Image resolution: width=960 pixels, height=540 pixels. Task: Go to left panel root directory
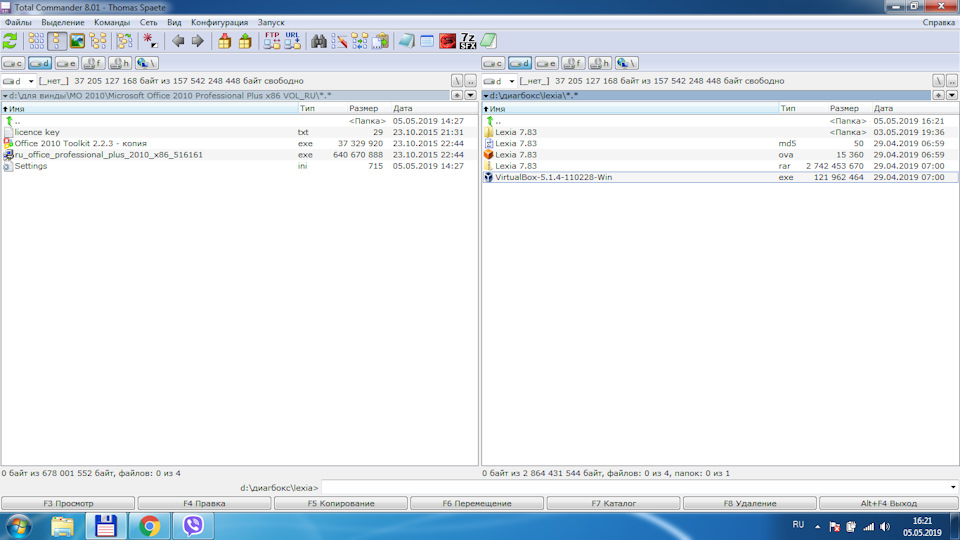(x=457, y=81)
